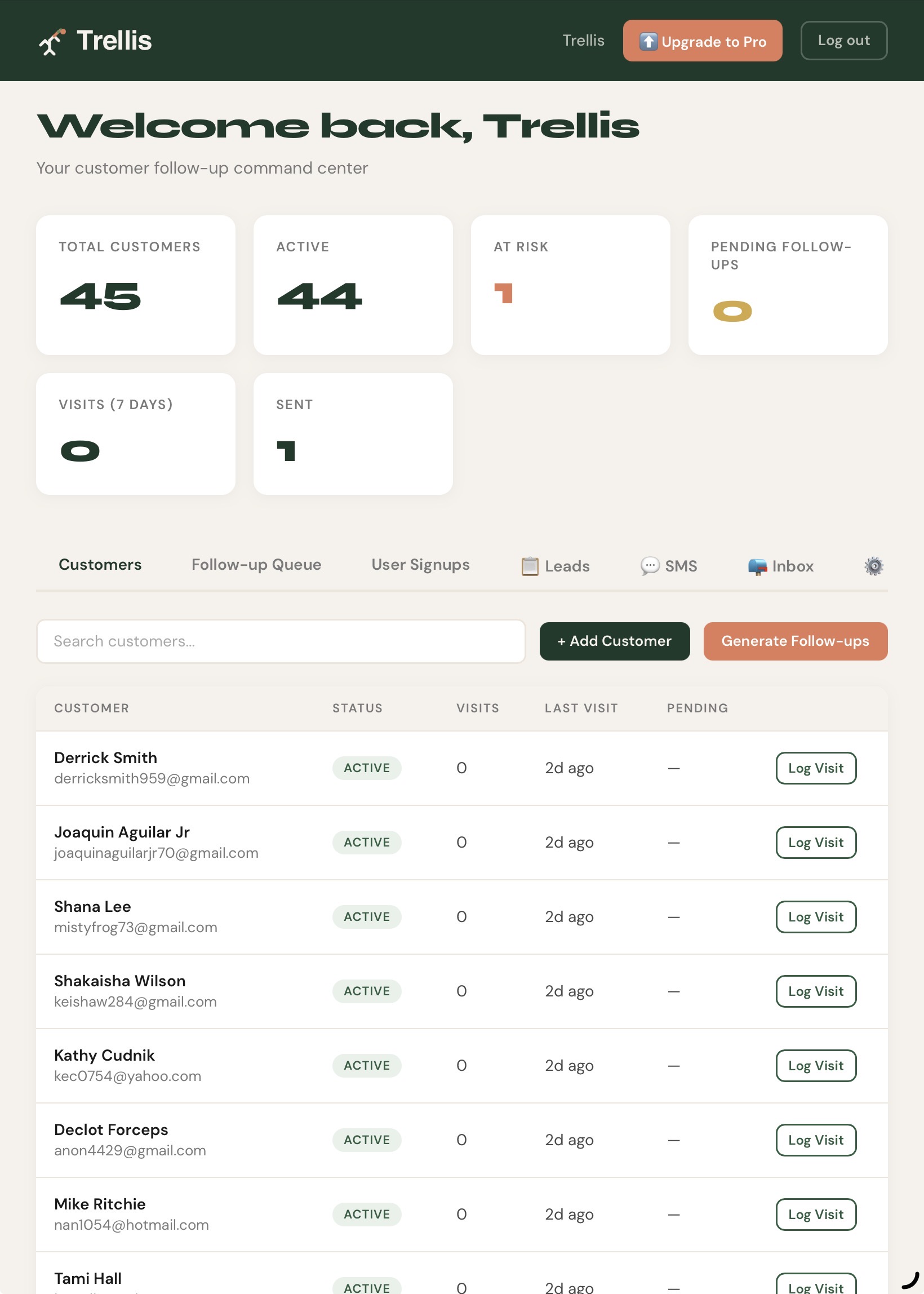The image size is (924, 1294).
Task: Select the Customers tab
Action: (x=100, y=565)
